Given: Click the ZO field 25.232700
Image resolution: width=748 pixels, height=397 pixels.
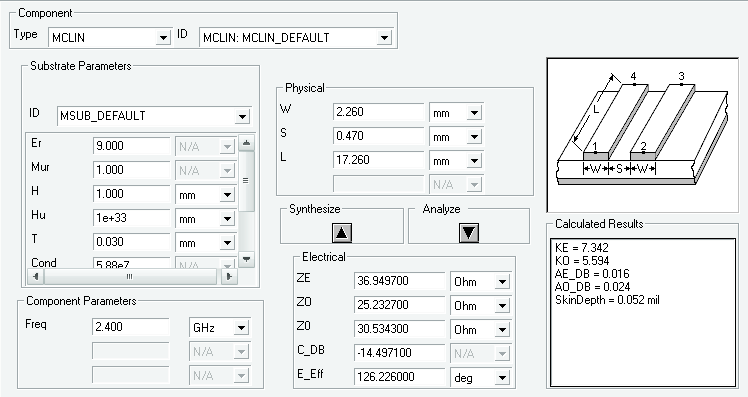Looking at the screenshot, I should [x=400, y=305].
